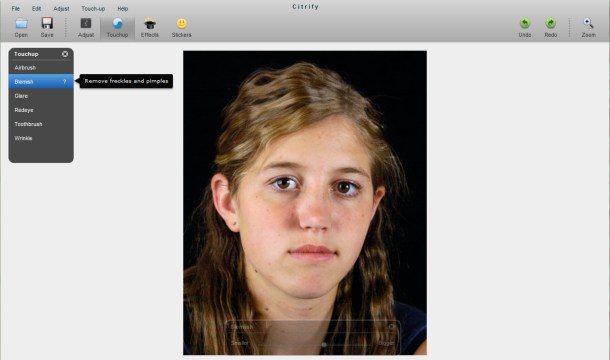
Task: Close the Touchup panel
Action: pos(65,54)
